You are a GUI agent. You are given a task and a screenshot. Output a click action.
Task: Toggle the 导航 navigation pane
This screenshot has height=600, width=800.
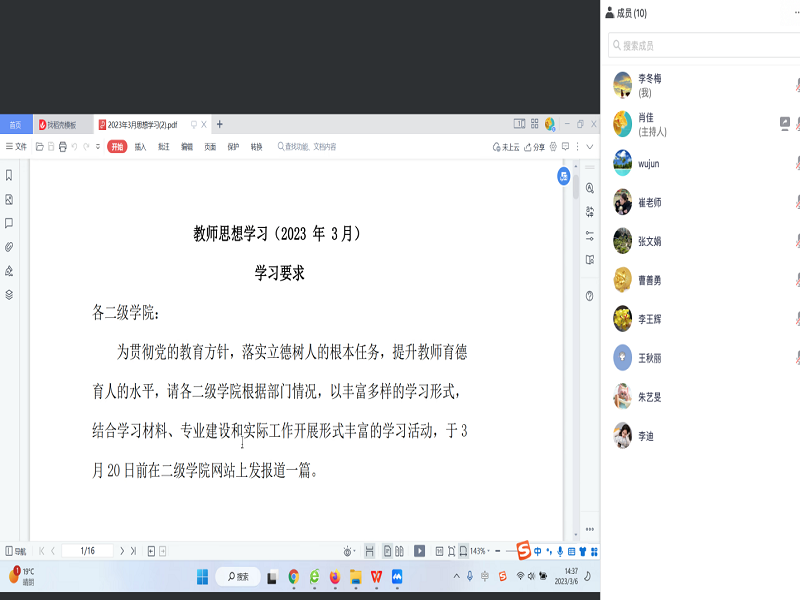click(15, 551)
